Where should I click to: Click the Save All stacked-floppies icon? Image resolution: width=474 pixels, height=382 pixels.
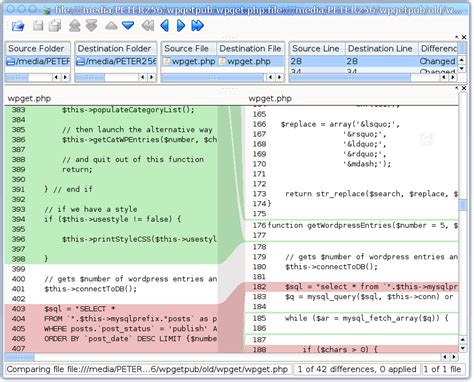pos(55,26)
